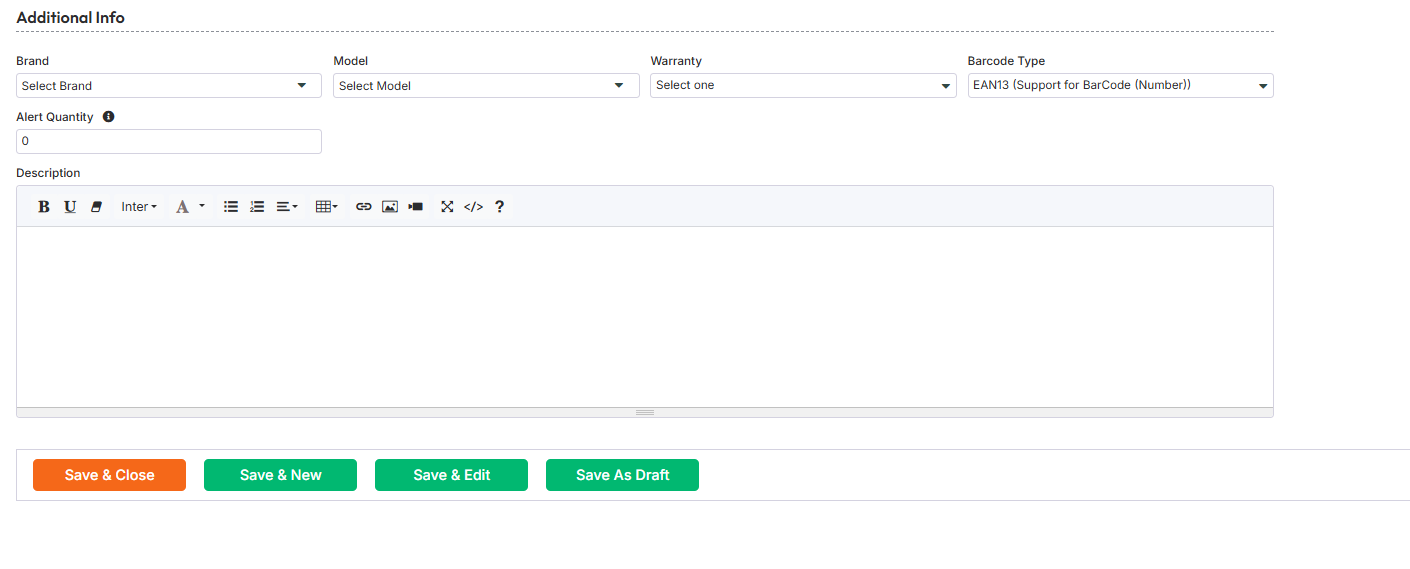The height and width of the screenshot is (569, 1410).
Task: Click the Save & Close button
Action: [x=109, y=475]
